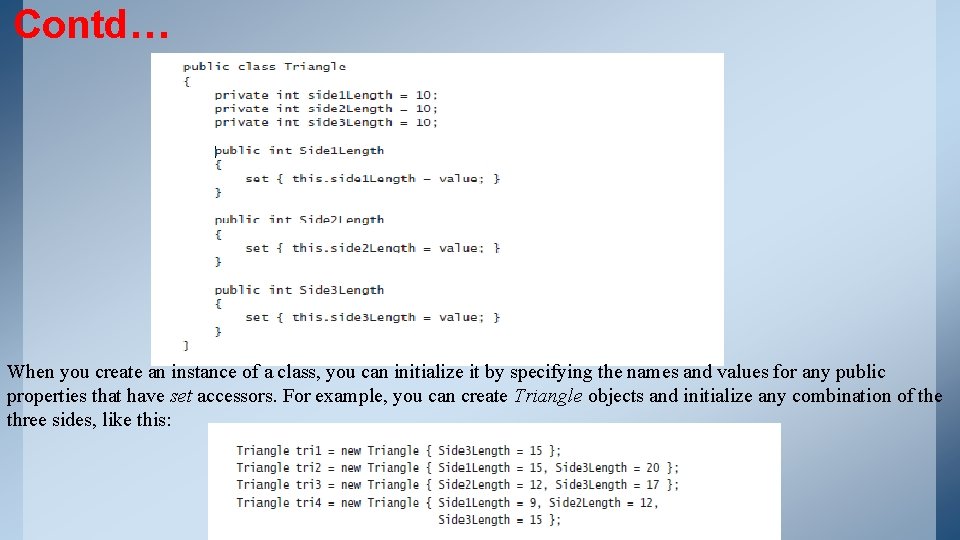Click the 'Triangle tri2 = new Triangle' line

coord(457,468)
